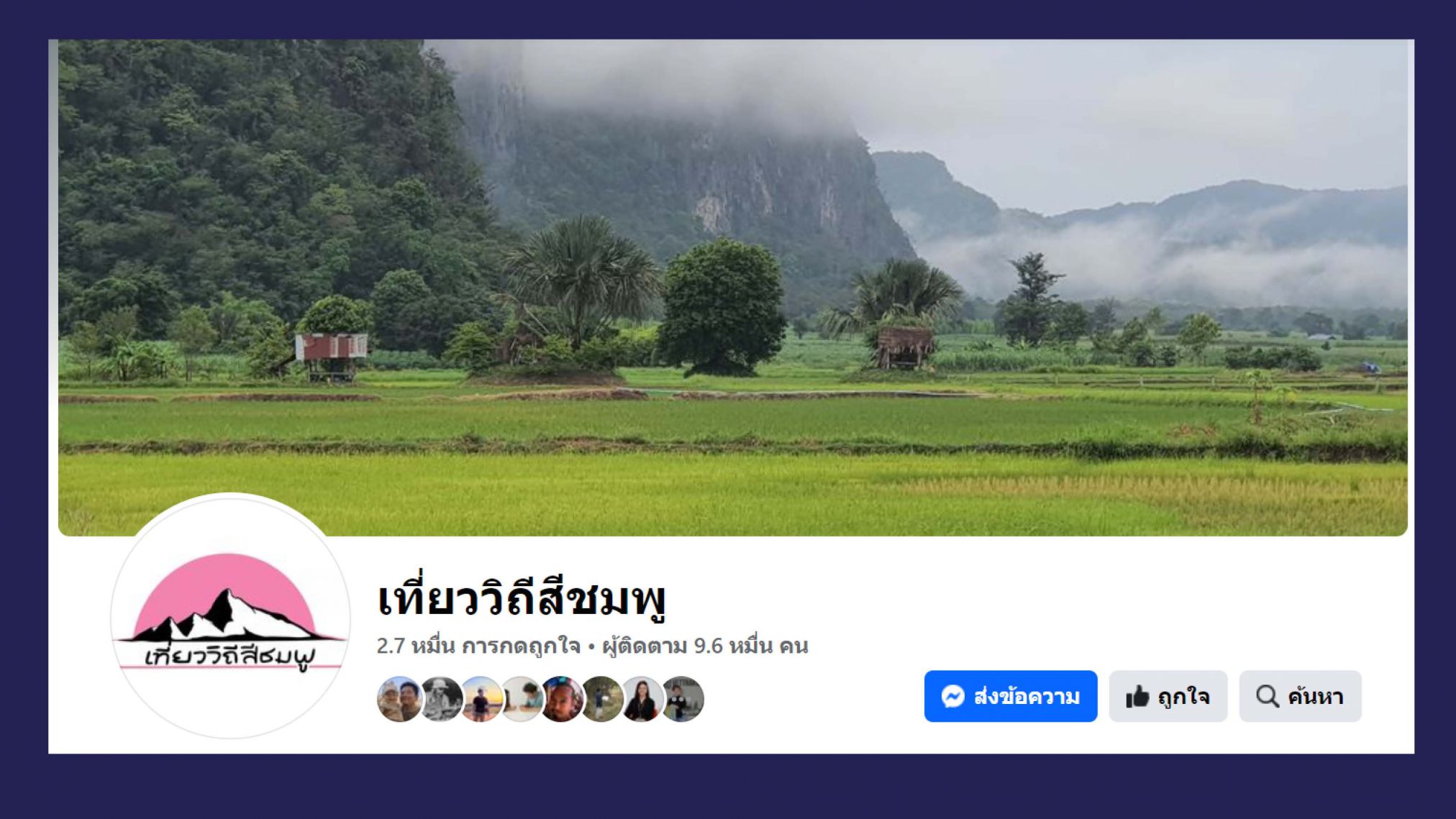Open follower avatar of person walking in greenery
This screenshot has height=819, width=1456.
point(601,699)
